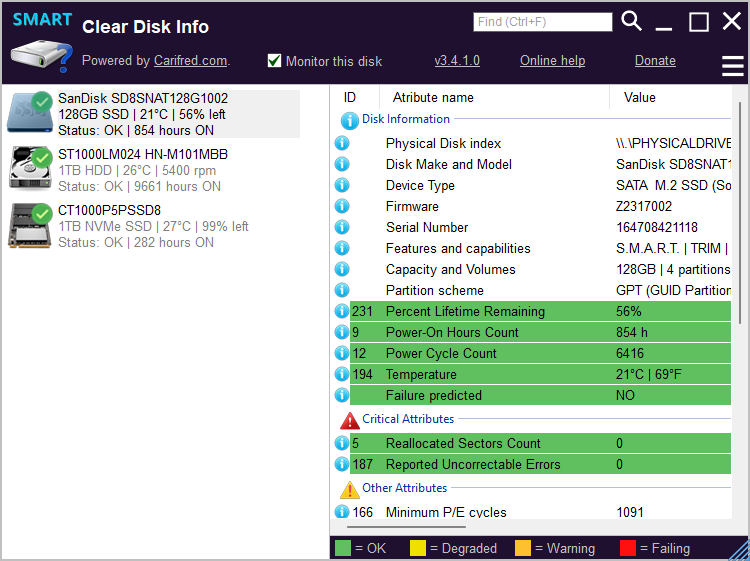
Task: Click the 1TB NVMe SSD details line
Action: click(153, 226)
